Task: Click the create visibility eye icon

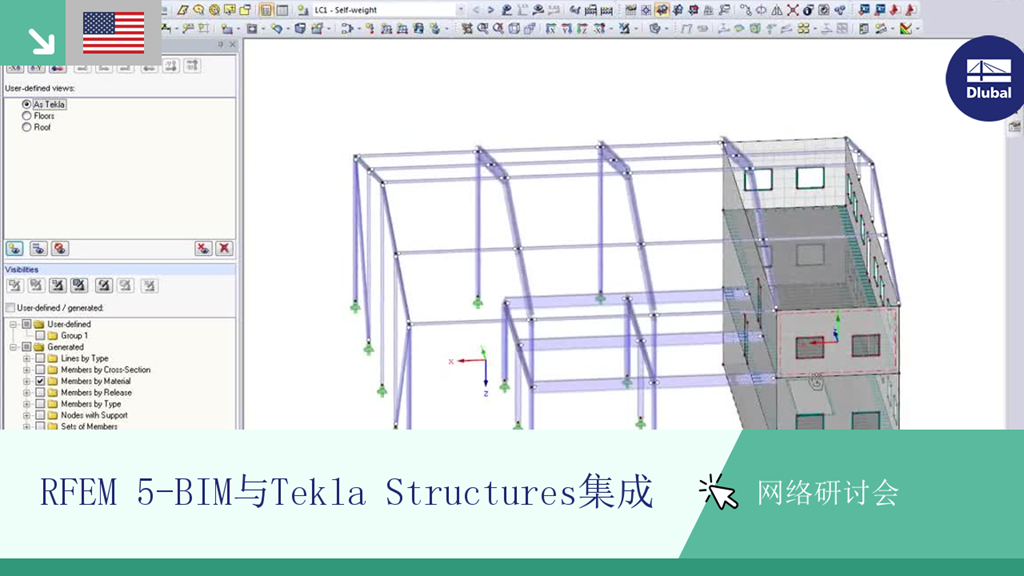Action: click(14, 248)
